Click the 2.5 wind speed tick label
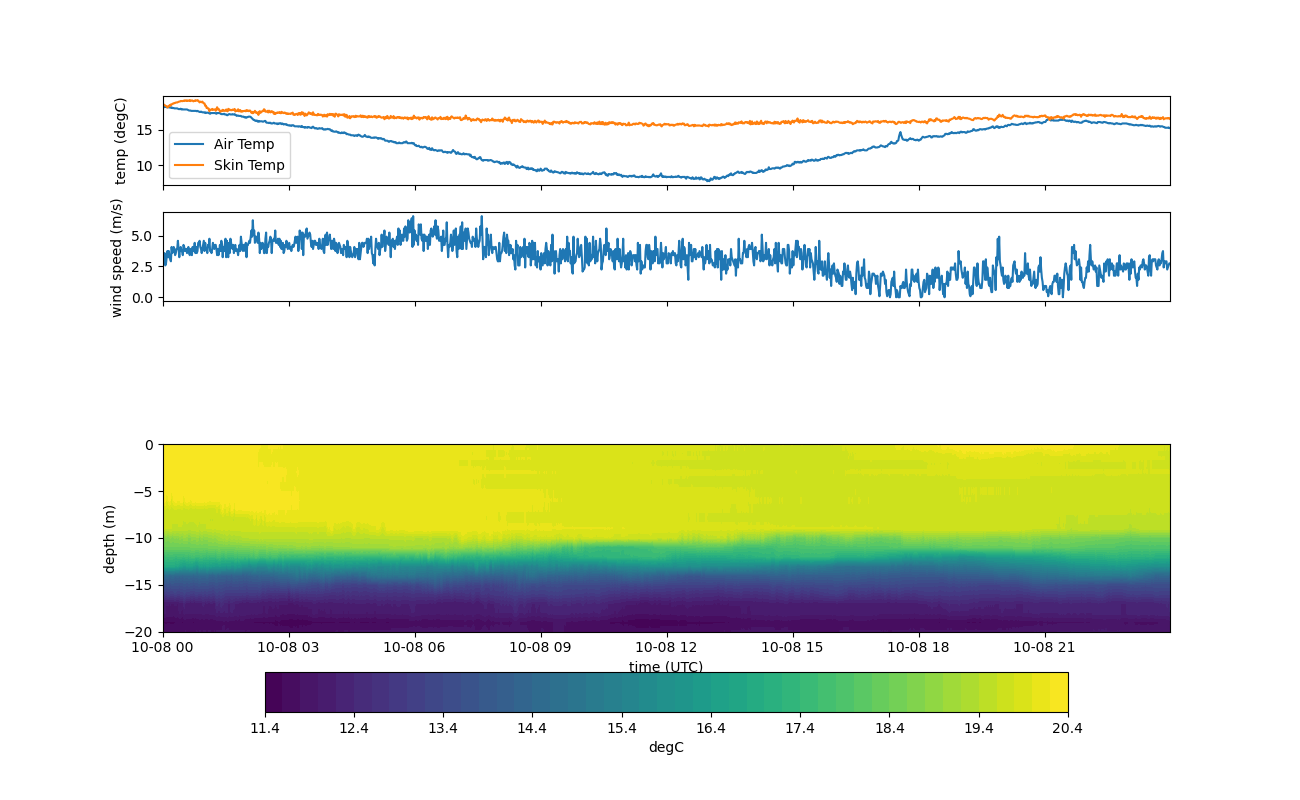This screenshot has width=1300, height=800. coord(142,267)
